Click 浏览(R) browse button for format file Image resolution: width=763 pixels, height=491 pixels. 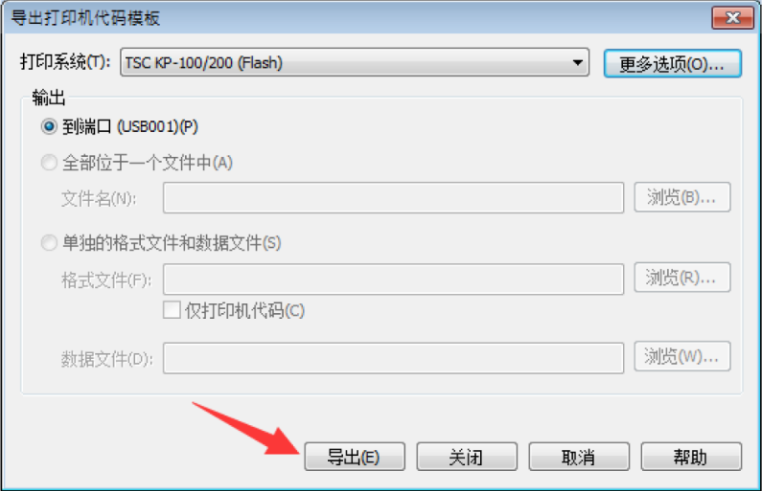click(x=682, y=277)
